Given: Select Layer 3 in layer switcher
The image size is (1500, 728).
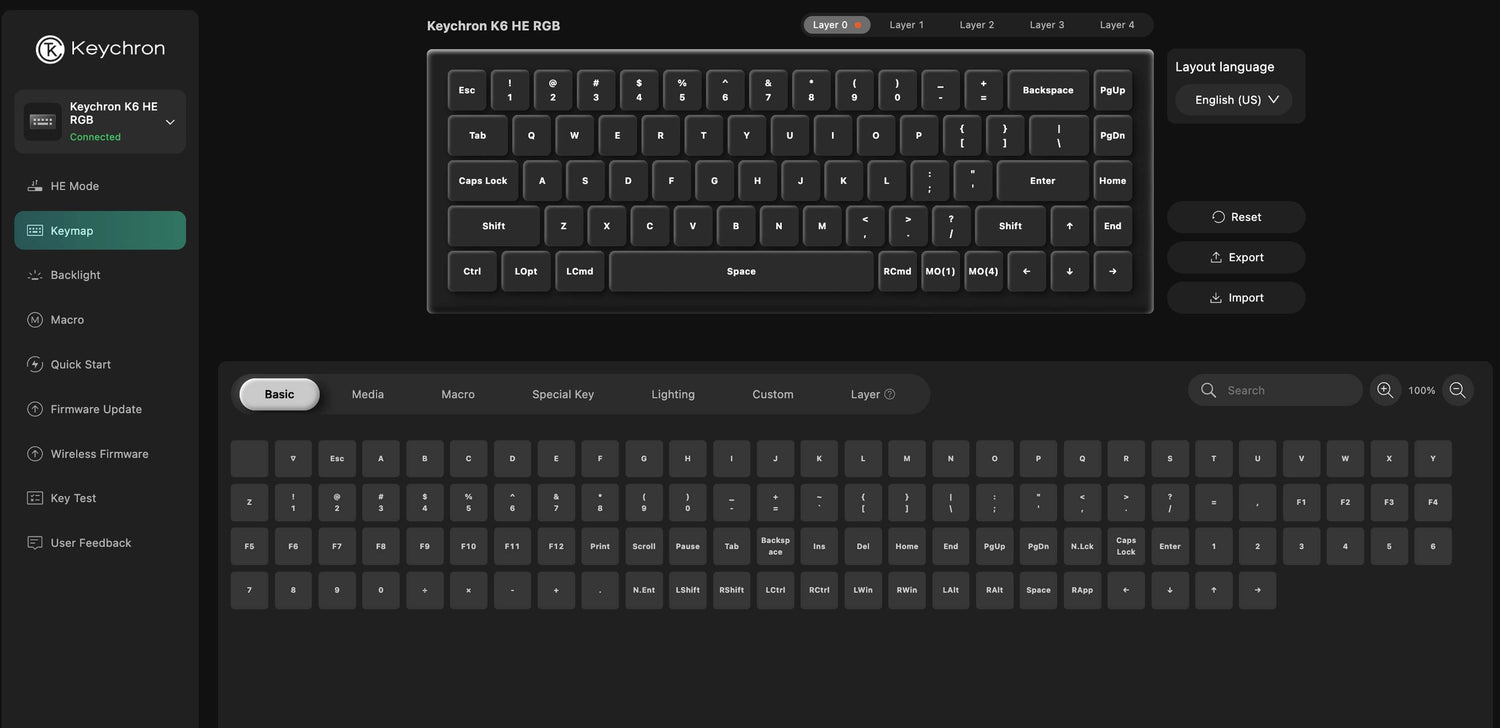Looking at the screenshot, I should pos(1047,25).
